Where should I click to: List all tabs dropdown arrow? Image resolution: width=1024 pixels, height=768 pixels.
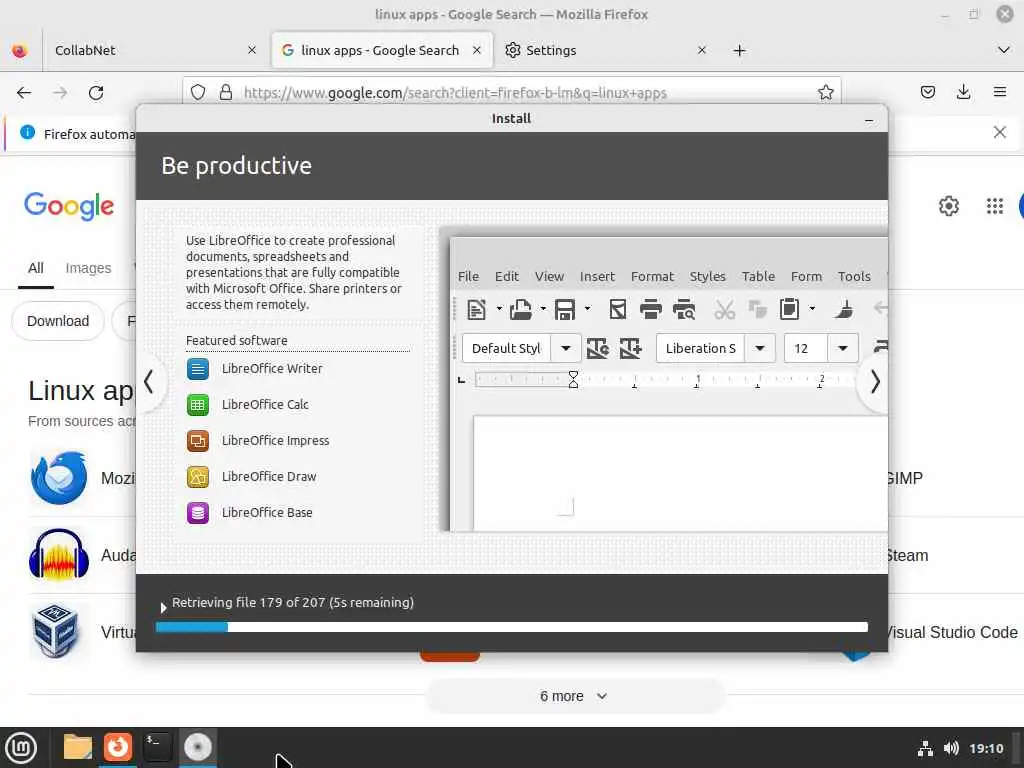tap(1004, 50)
